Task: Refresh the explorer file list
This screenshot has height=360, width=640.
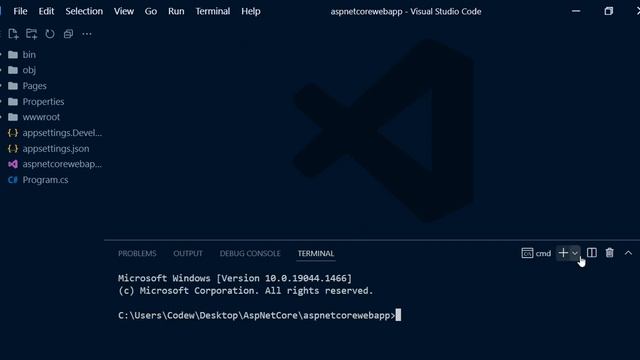Action: pyautogui.click(x=50, y=34)
